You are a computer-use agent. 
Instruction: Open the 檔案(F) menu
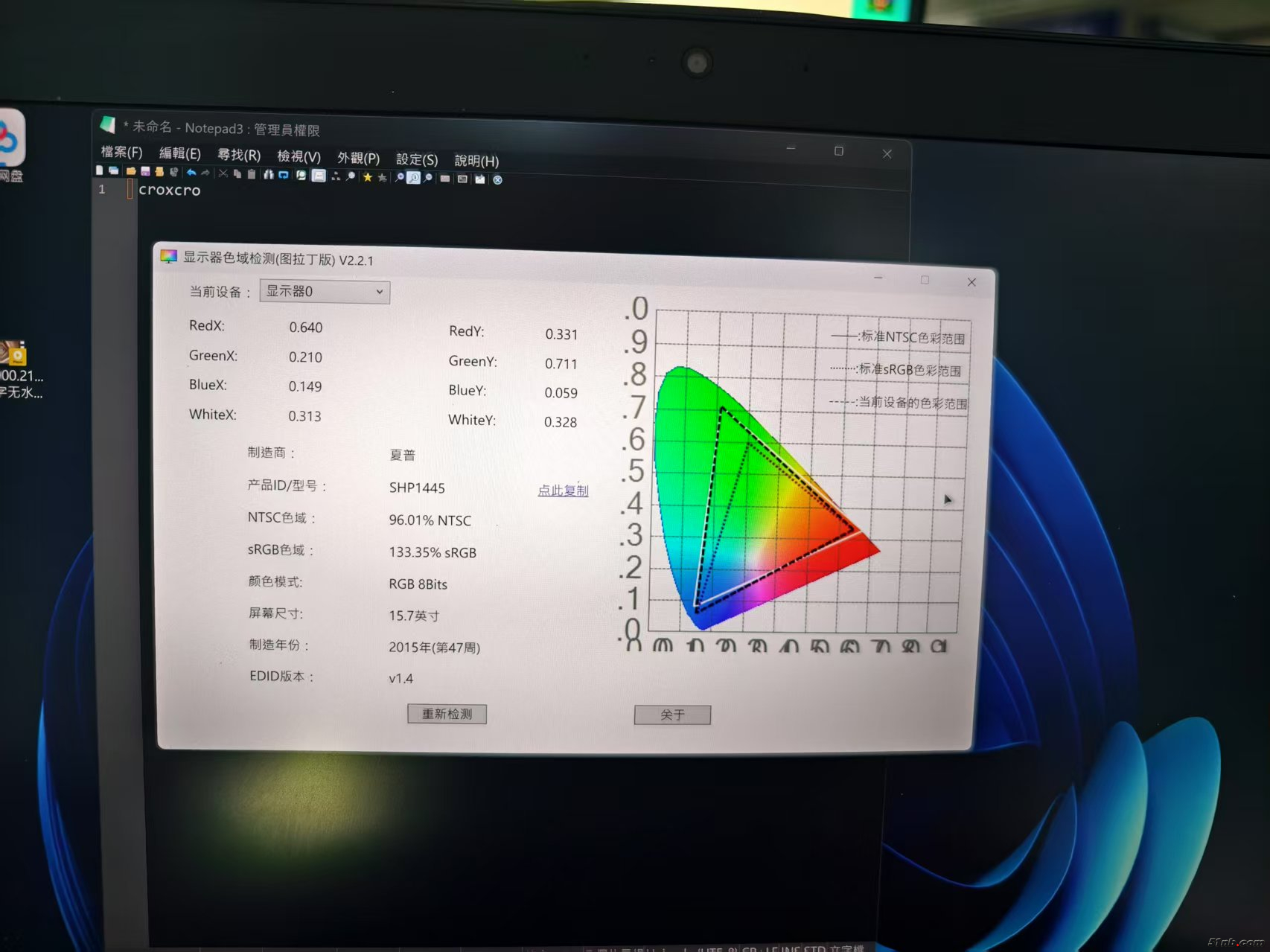click(x=121, y=153)
